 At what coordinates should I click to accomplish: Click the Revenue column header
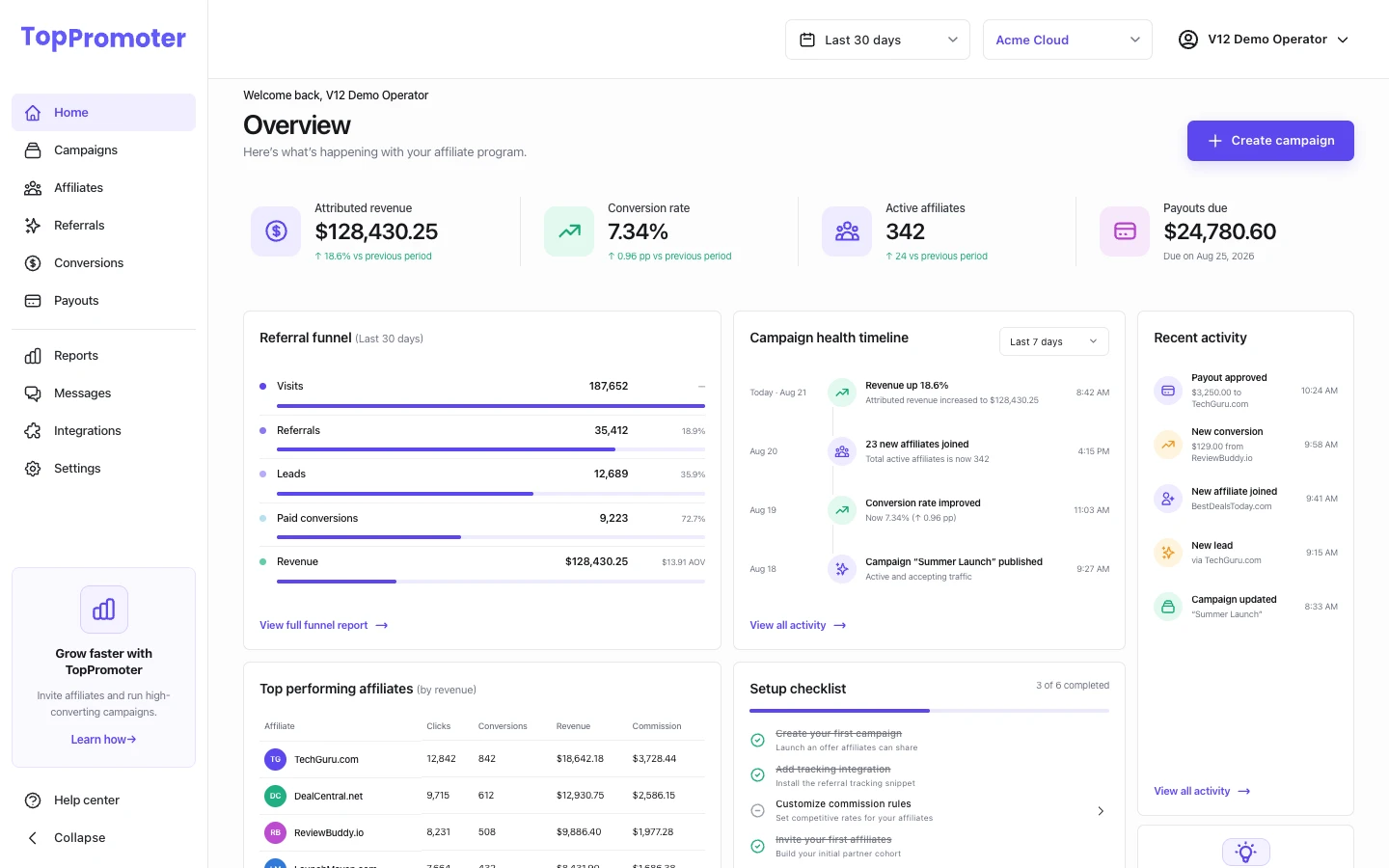(x=573, y=726)
